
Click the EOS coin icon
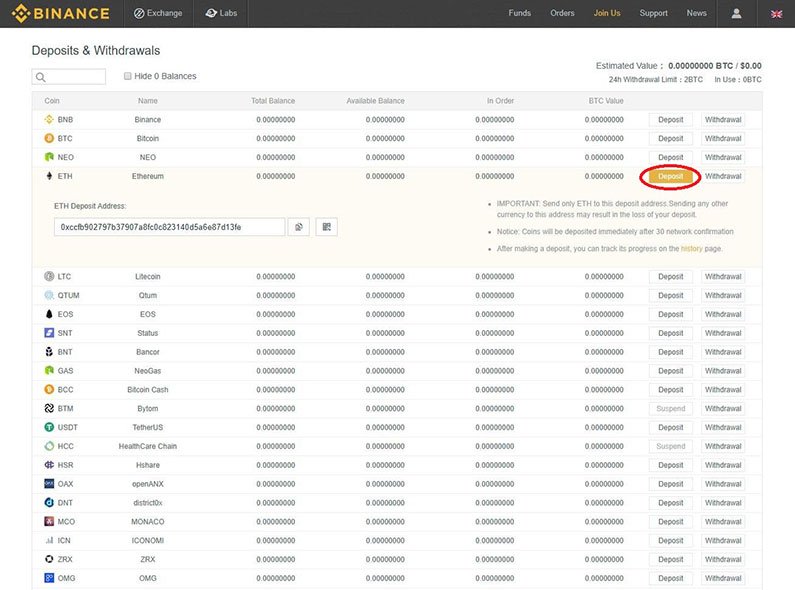(49, 314)
